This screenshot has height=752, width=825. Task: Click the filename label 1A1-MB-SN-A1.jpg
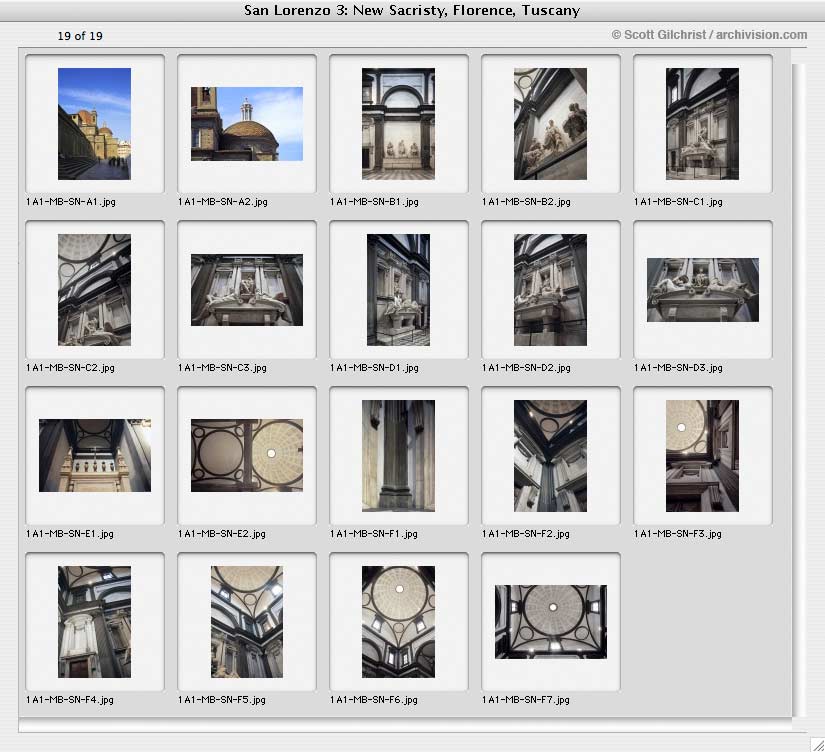point(71,202)
